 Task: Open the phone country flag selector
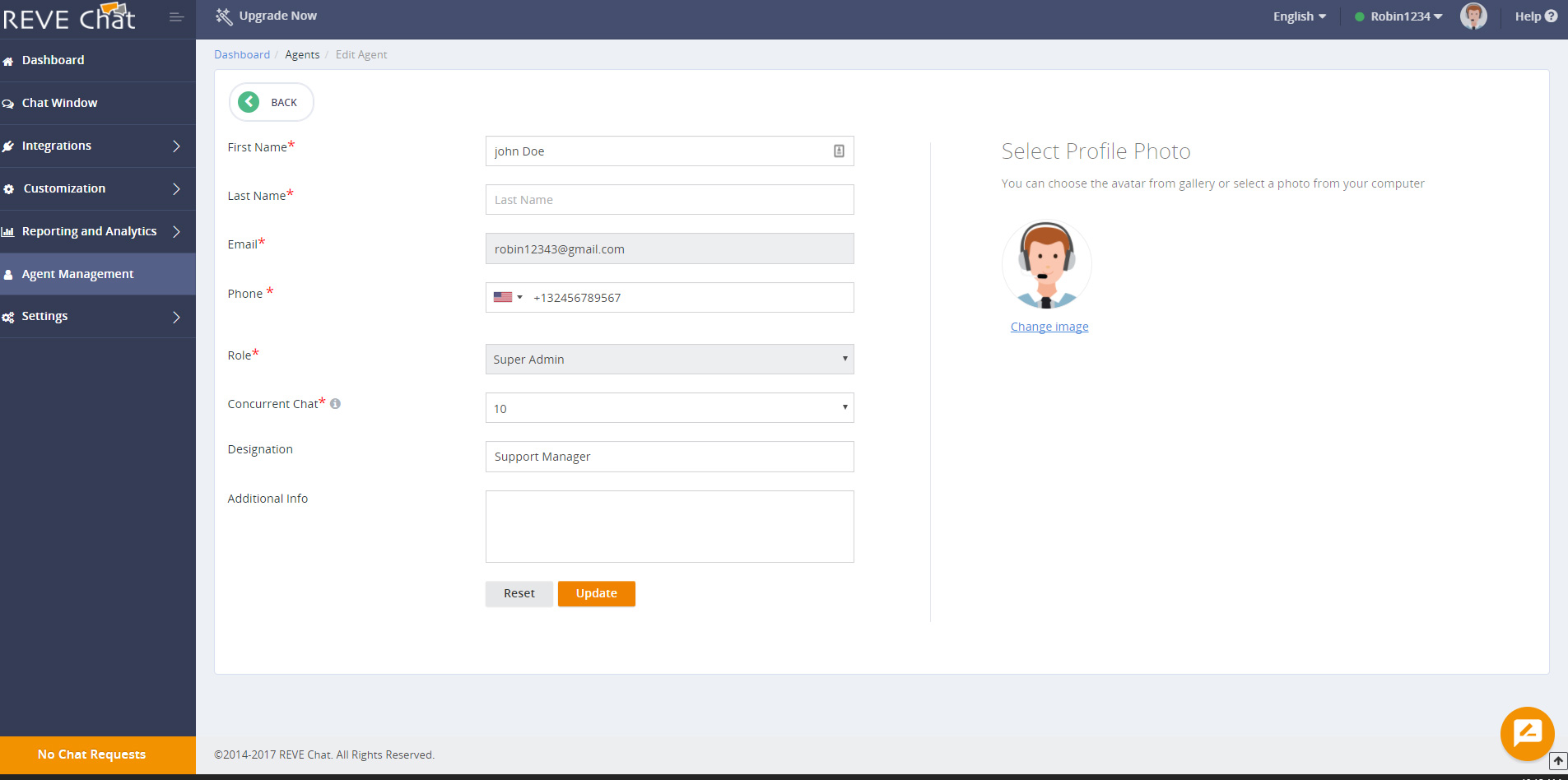(508, 298)
